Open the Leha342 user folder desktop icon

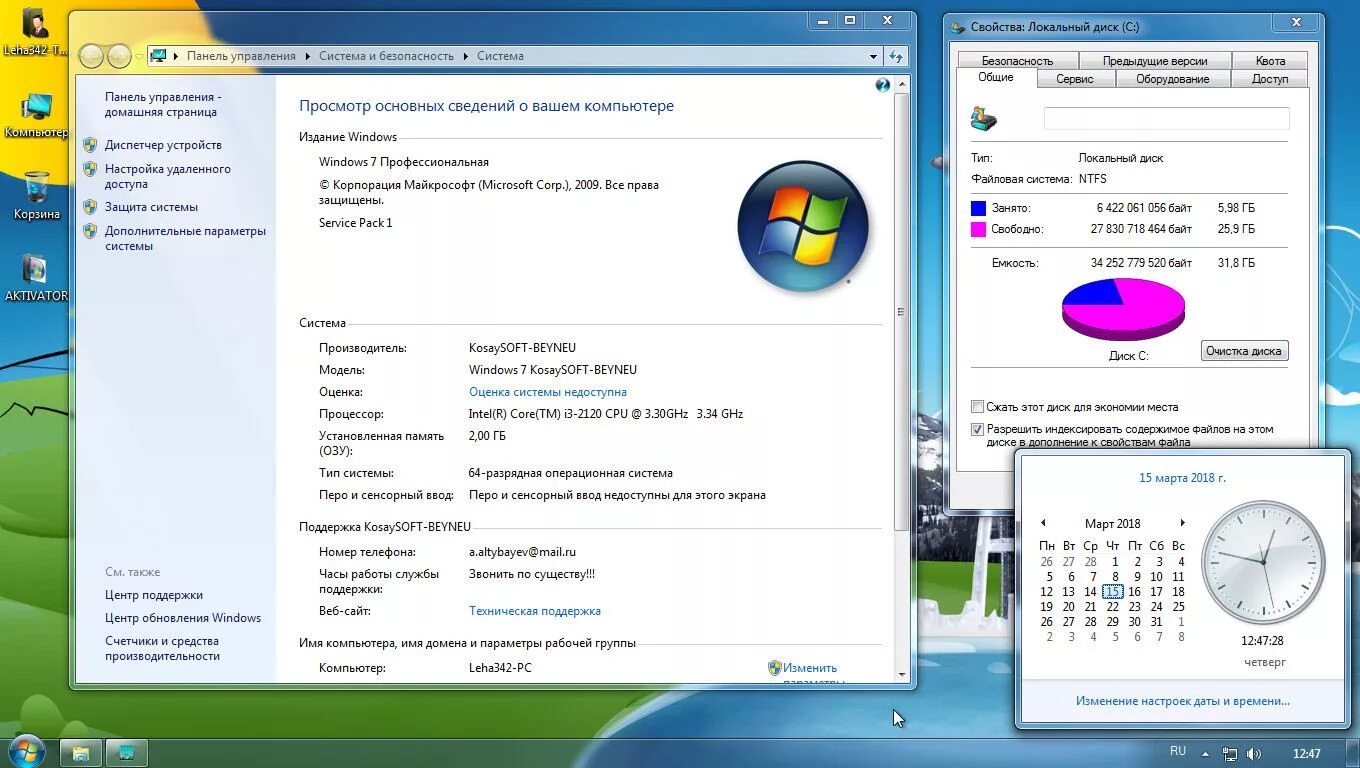click(x=36, y=32)
